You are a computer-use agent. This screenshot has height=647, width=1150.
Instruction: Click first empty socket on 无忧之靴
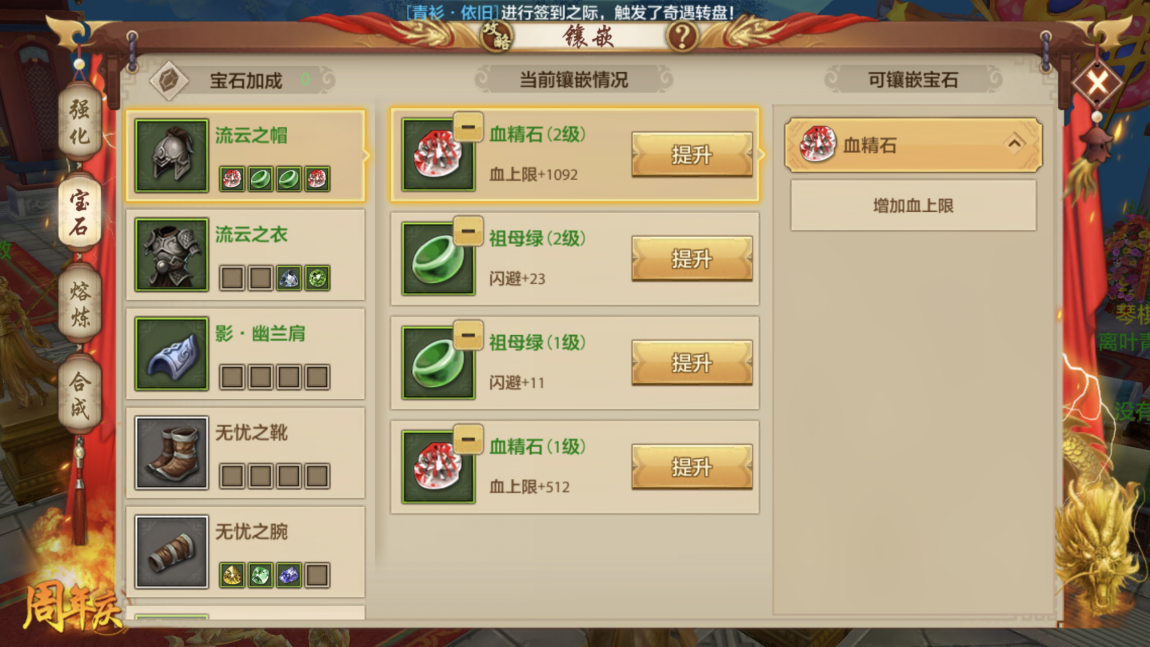coord(232,476)
